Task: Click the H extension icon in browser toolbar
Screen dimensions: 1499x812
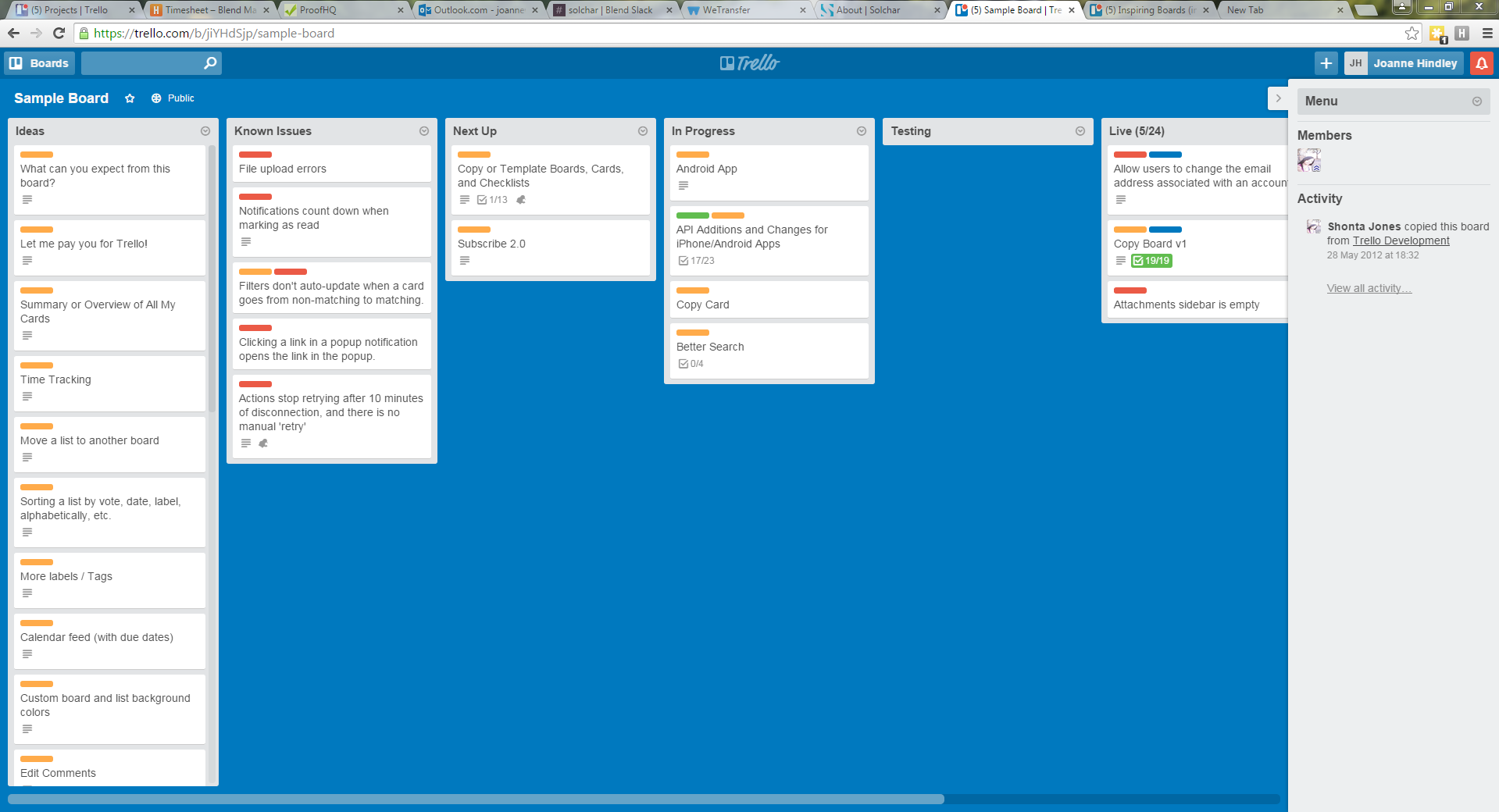Action: [x=1462, y=33]
